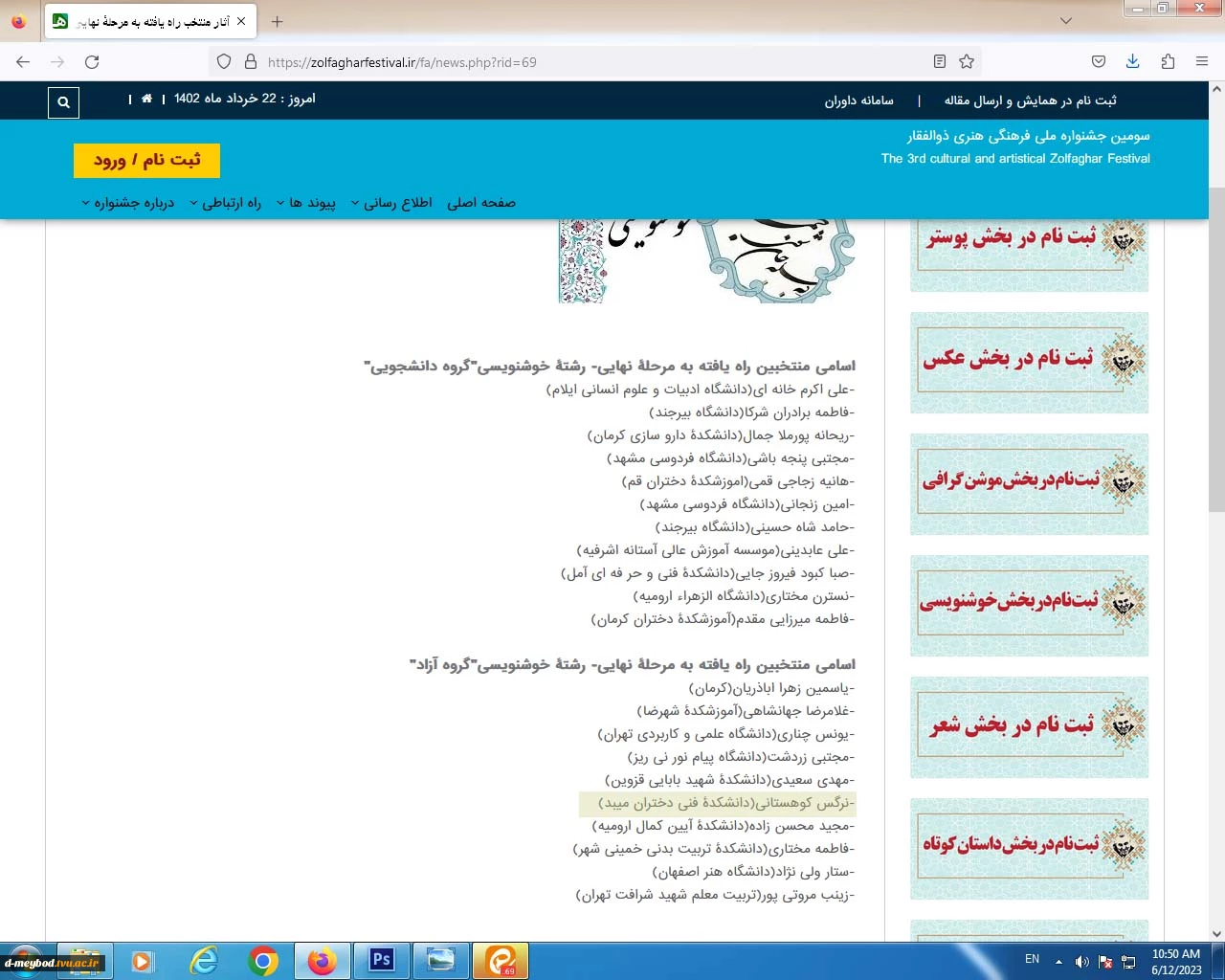Click the ثبت نام در بخش شعر banner
The height and width of the screenshot is (980, 1225).
coord(1029,727)
